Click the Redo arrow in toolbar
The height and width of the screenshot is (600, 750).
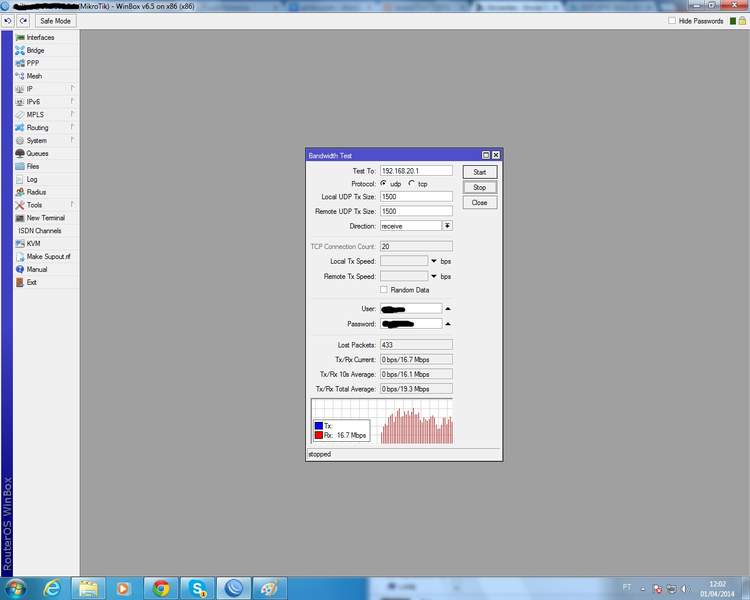tap(23, 21)
